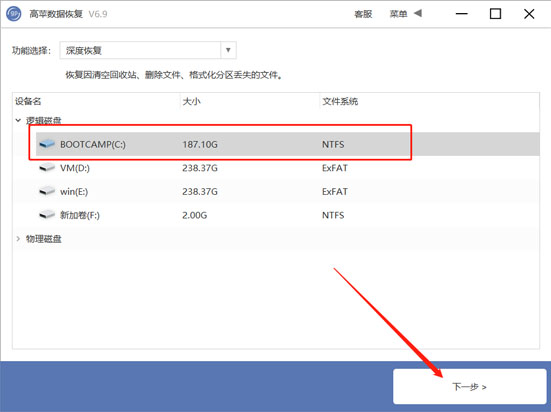Select the BOOTCAMP(C:) drive icon
This screenshot has width=551, height=412.
47,144
